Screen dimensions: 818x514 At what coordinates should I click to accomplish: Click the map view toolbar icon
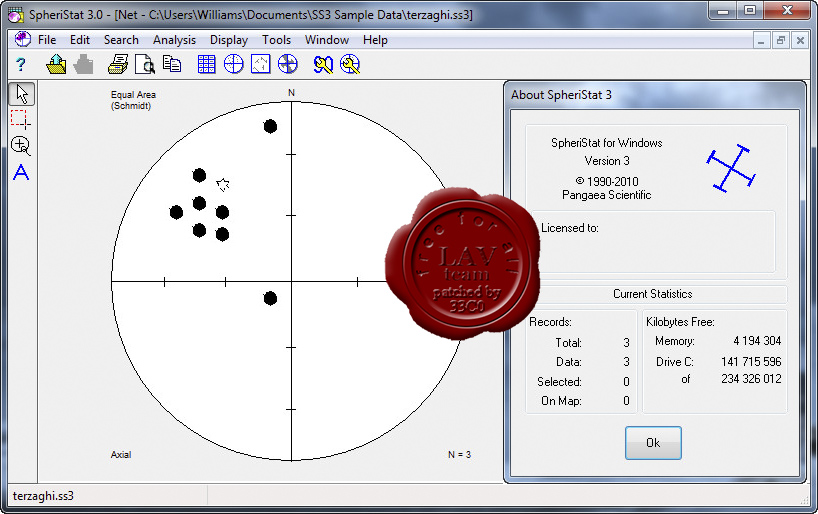tap(261, 65)
